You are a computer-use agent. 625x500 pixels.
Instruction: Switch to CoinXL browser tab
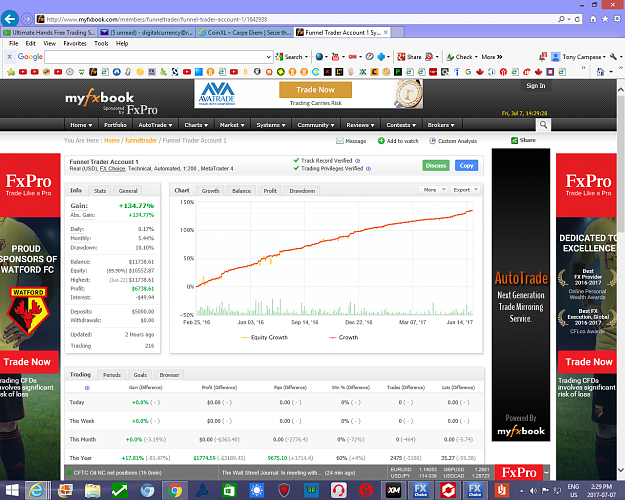244,32
